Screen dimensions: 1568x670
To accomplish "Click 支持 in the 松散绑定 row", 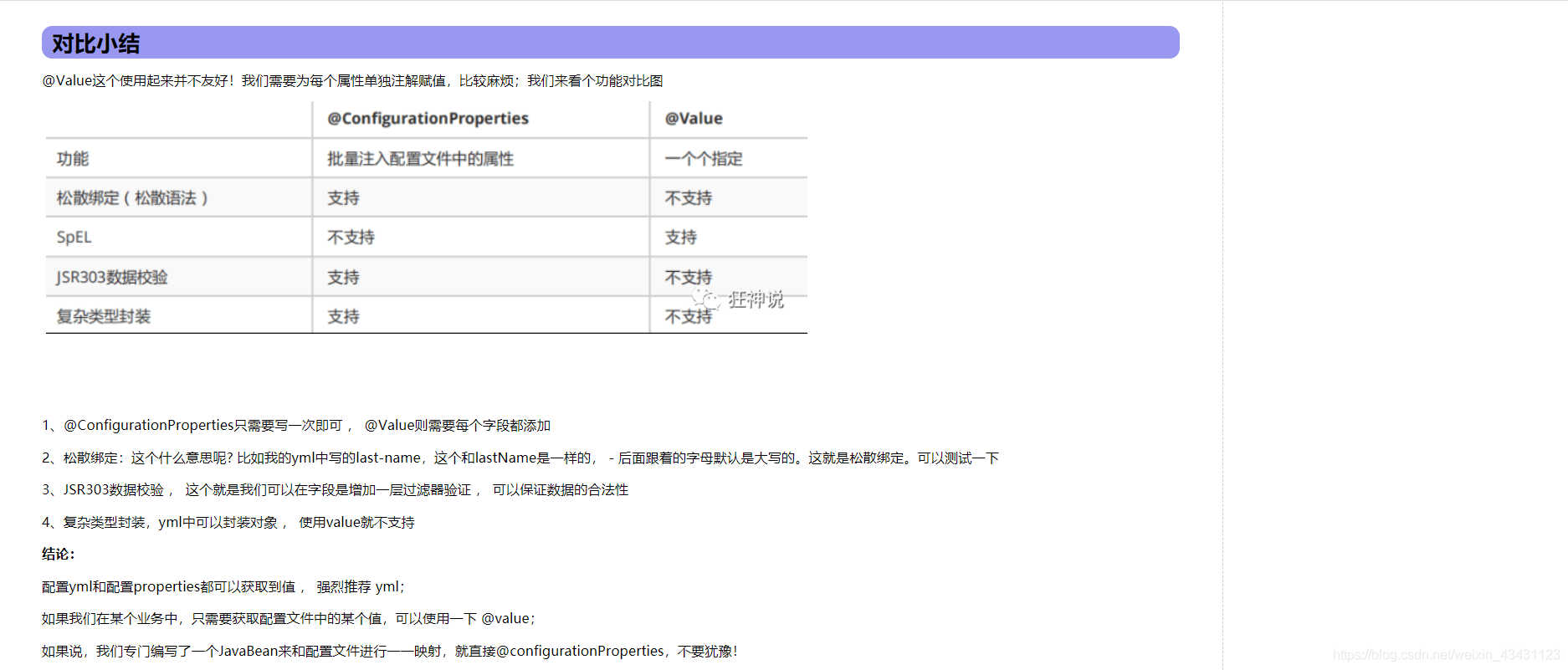I will [x=343, y=198].
